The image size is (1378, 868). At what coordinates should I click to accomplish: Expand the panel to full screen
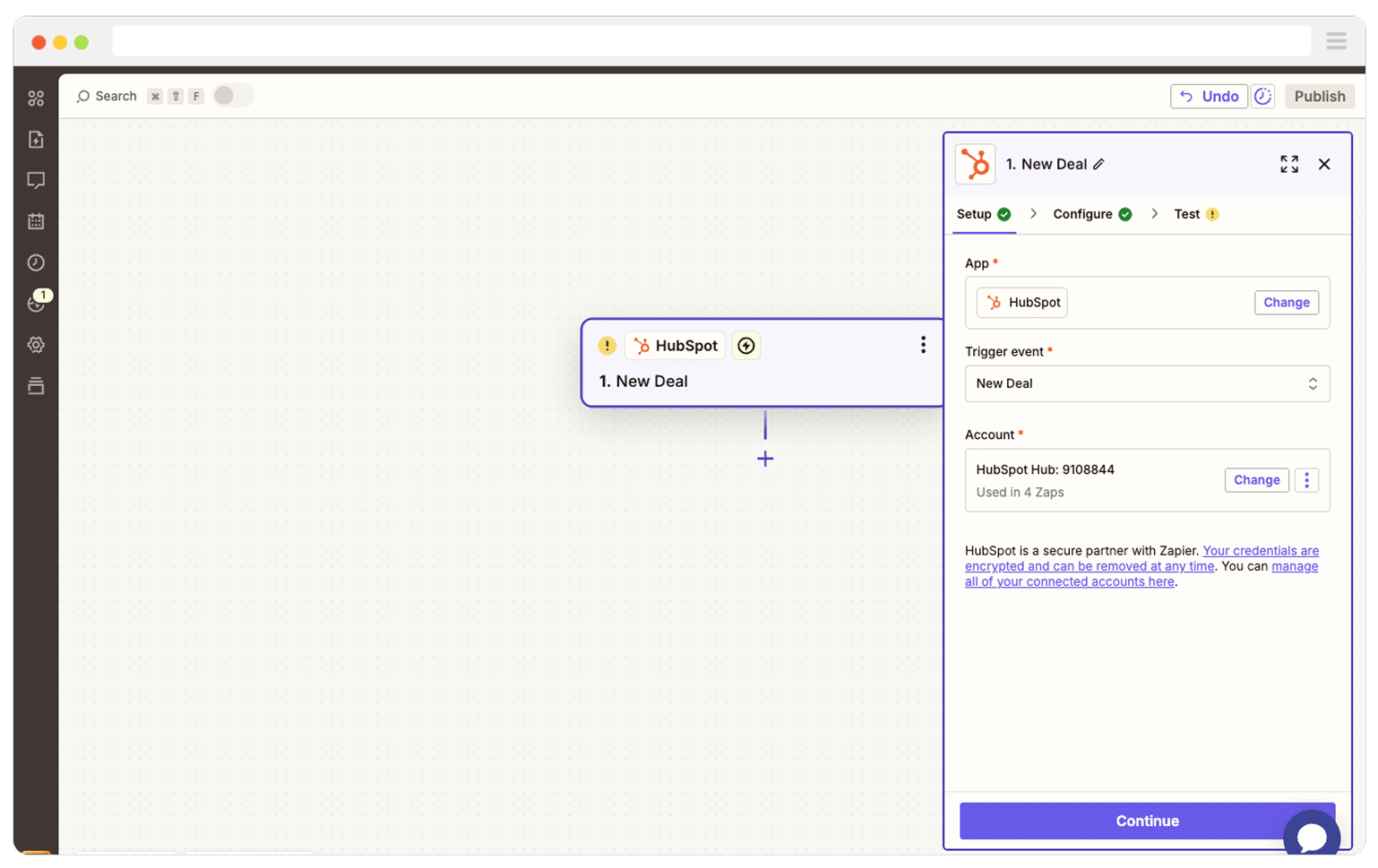(x=1288, y=164)
